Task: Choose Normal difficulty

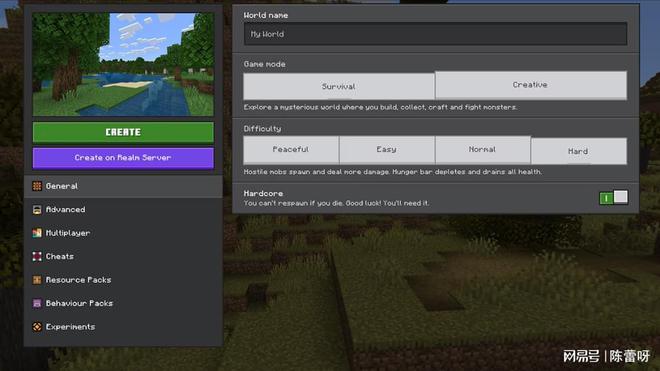Action: (482, 149)
